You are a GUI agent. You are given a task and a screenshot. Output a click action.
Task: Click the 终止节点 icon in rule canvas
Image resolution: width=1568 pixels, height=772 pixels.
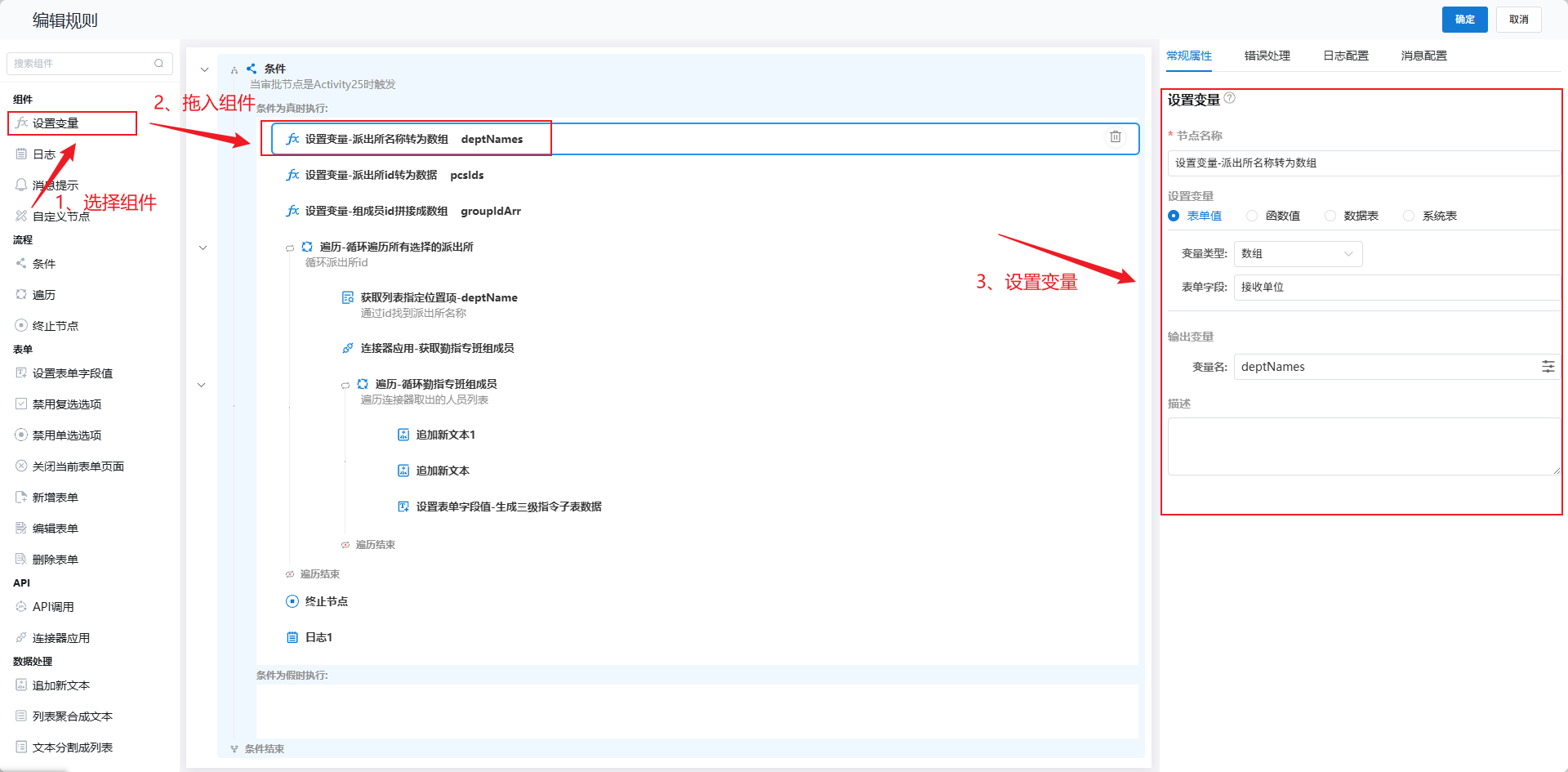pyautogui.click(x=292, y=601)
